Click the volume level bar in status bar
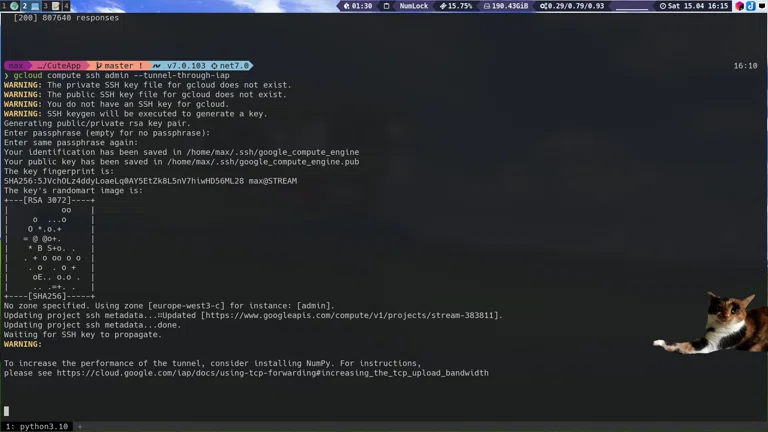 tap(632, 6)
